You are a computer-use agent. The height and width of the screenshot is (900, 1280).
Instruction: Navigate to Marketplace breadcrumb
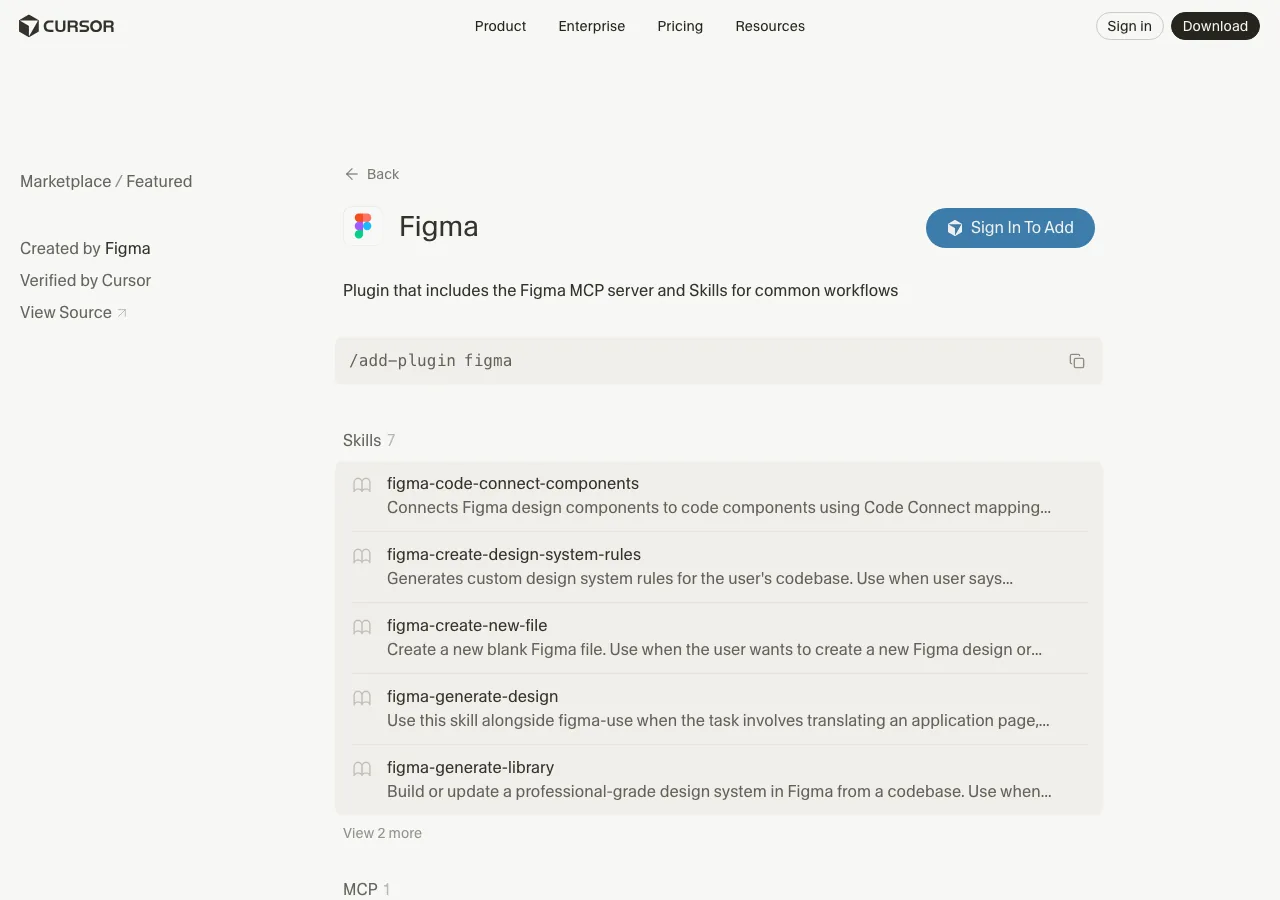pyautogui.click(x=66, y=181)
